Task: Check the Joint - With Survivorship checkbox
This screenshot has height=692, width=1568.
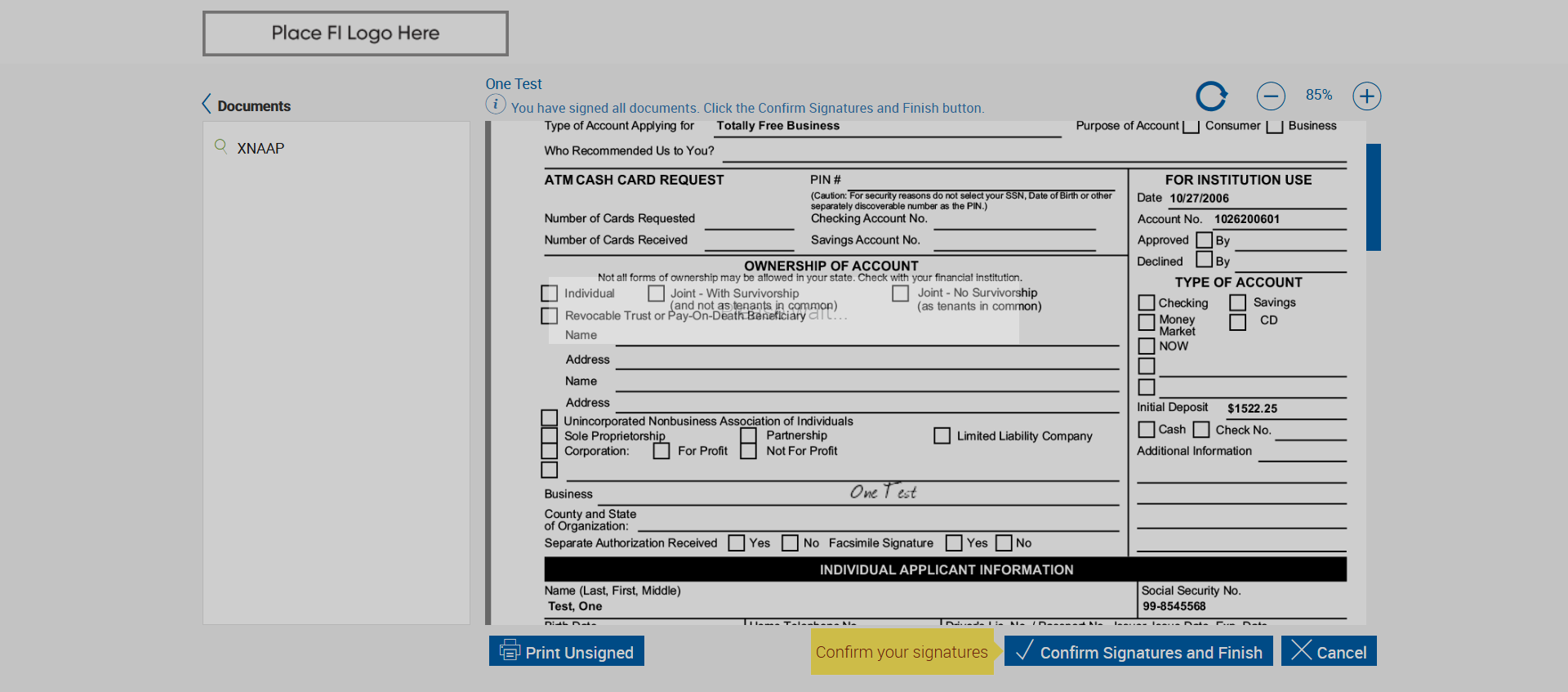Action: tap(656, 292)
